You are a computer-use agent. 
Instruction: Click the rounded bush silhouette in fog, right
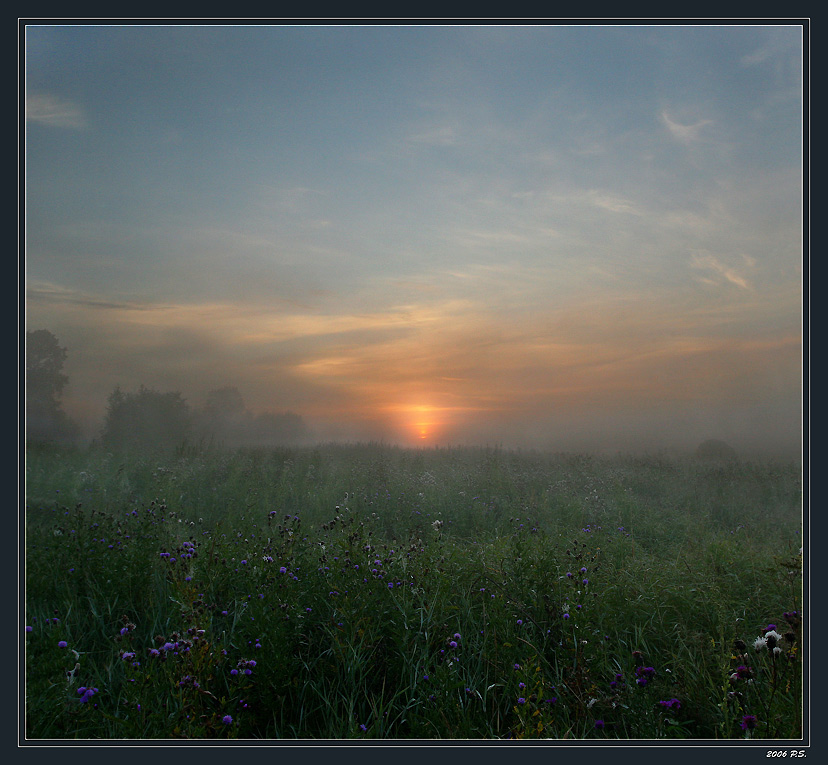point(714,451)
